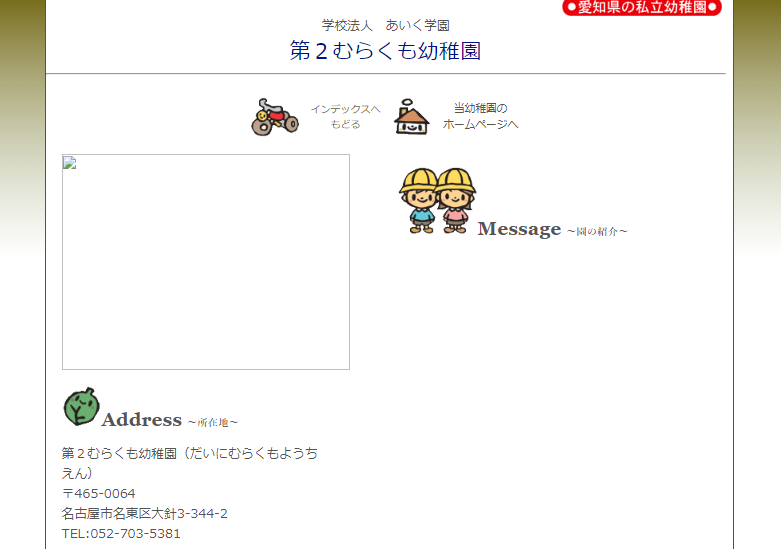
Task: Click the tricycle icon
Action: coord(274,117)
